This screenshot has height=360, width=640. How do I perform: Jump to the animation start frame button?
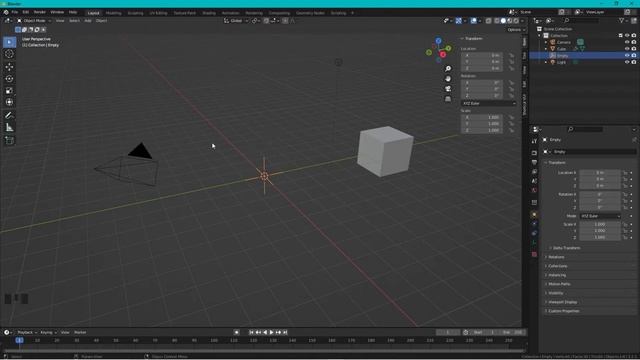click(251, 333)
